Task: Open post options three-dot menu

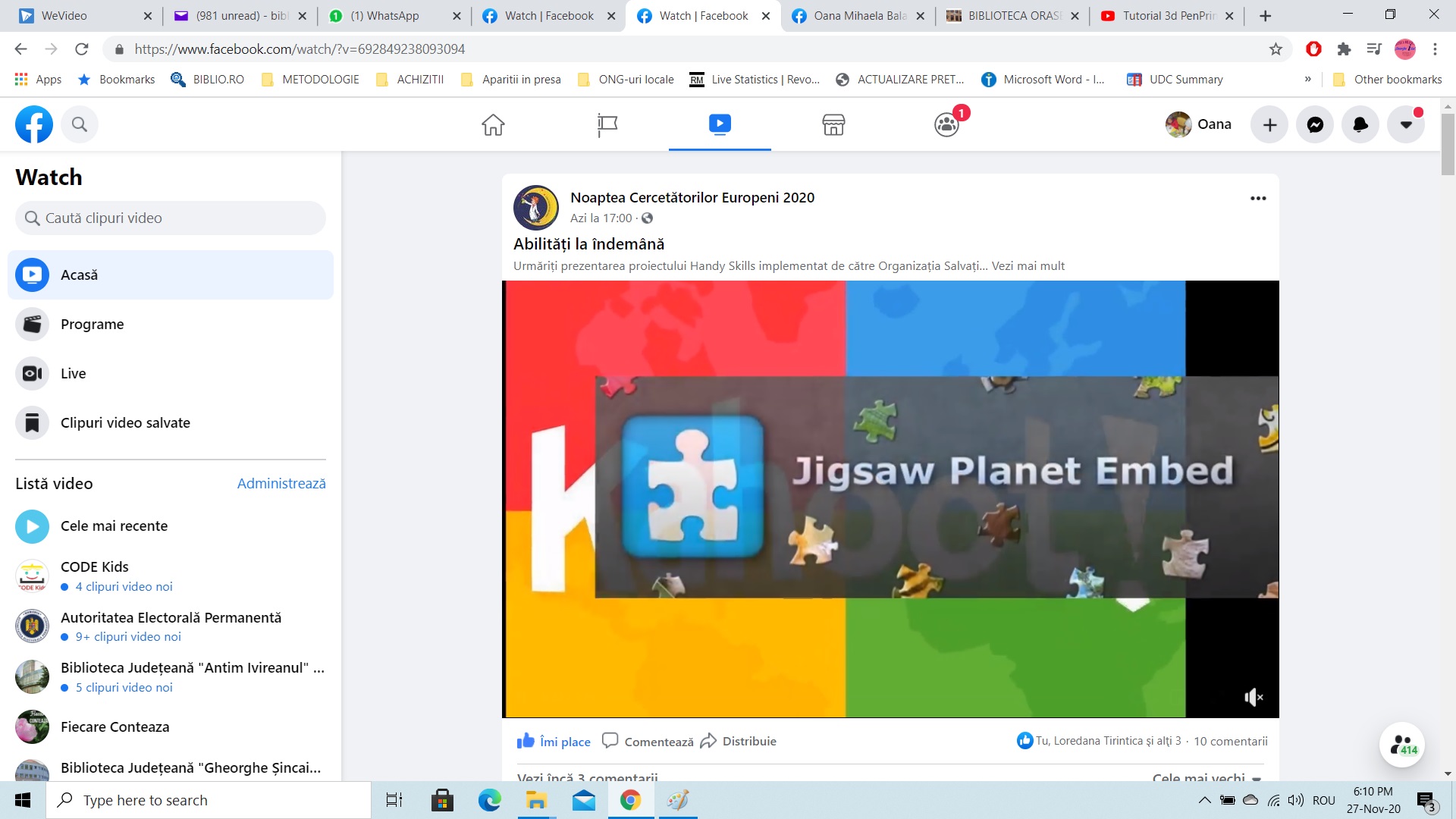Action: coord(1258,198)
